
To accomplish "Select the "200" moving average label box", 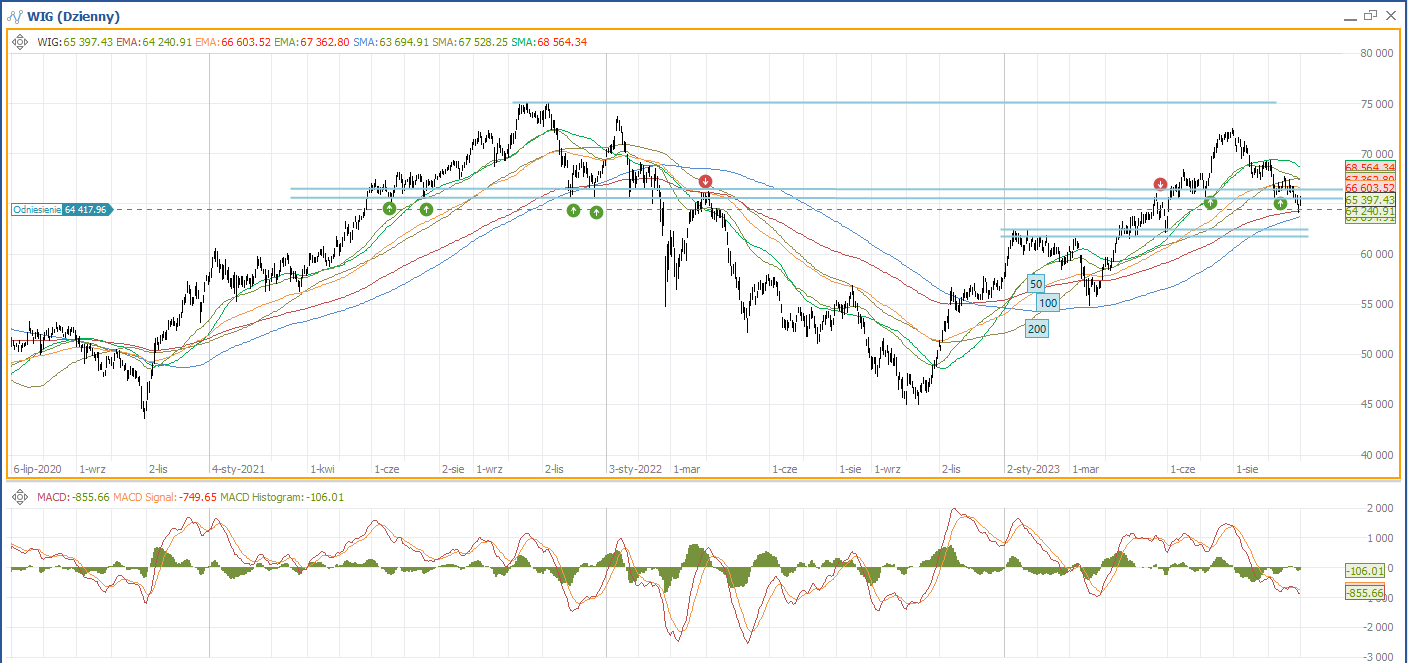I will [x=1037, y=328].
